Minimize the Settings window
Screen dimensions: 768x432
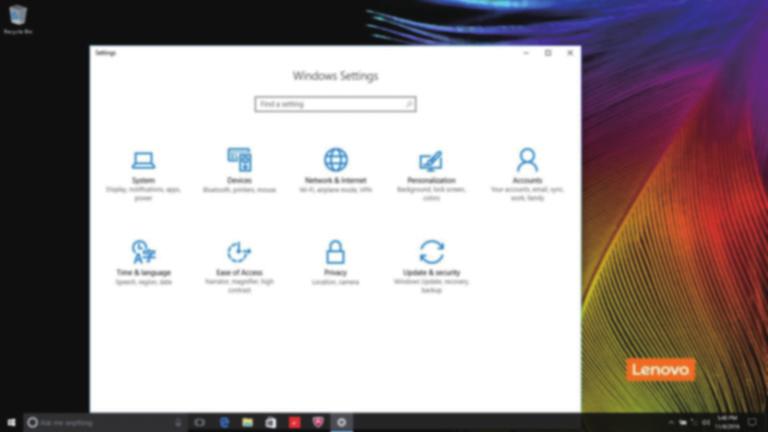click(x=526, y=52)
